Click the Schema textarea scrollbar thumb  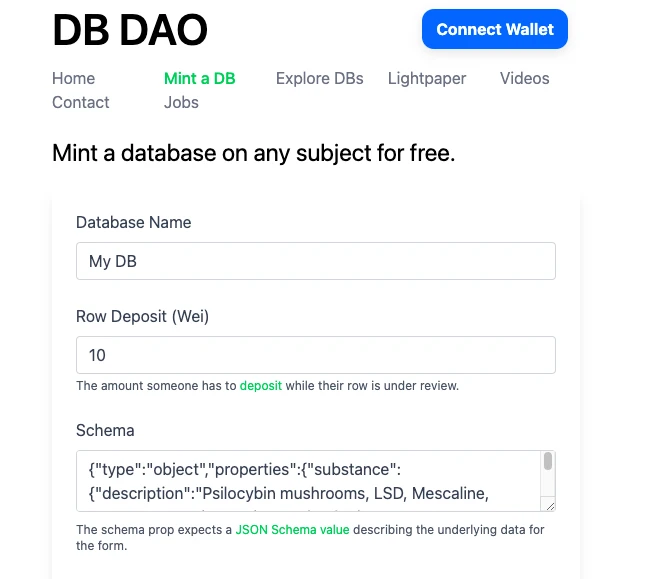click(x=548, y=461)
